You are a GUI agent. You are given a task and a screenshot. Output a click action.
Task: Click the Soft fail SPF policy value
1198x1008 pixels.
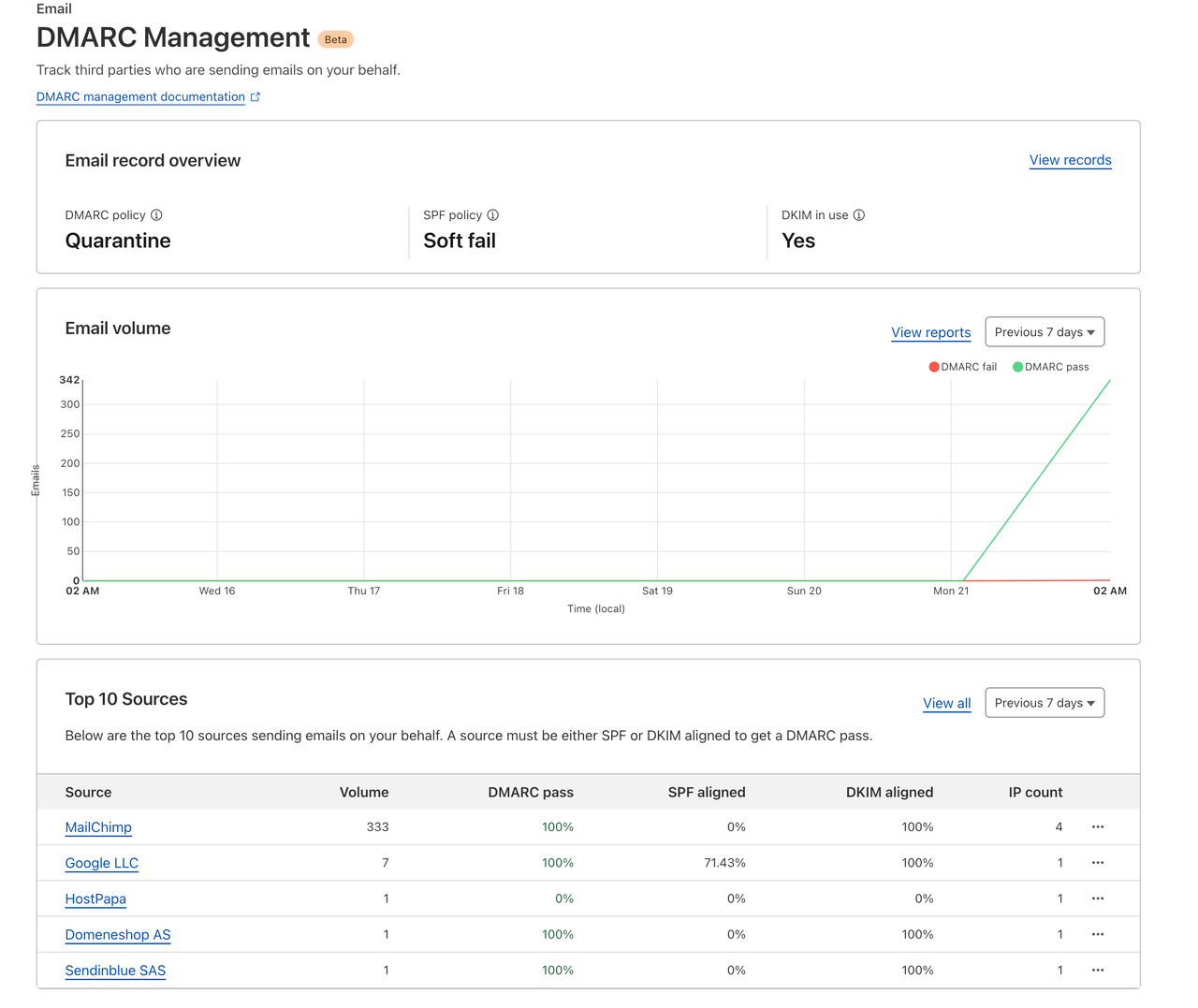tap(460, 241)
